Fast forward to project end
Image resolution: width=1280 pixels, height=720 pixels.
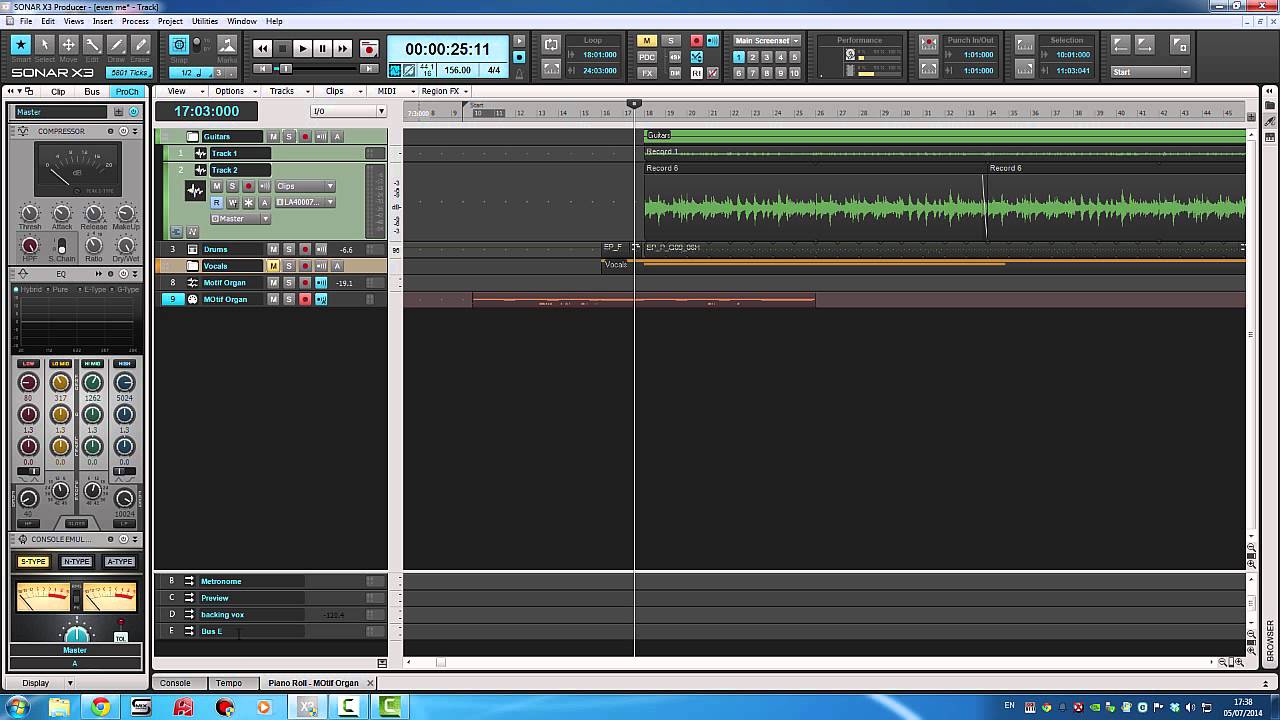pyautogui.click(x=342, y=48)
